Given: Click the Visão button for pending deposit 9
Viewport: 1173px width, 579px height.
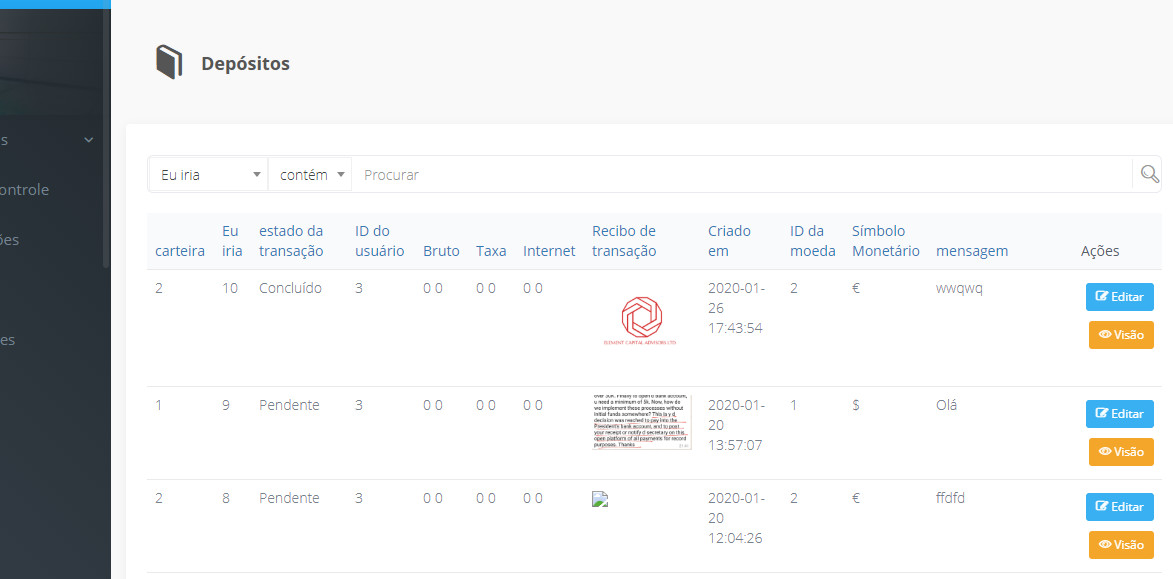Looking at the screenshot, I should click(1119, 451).
